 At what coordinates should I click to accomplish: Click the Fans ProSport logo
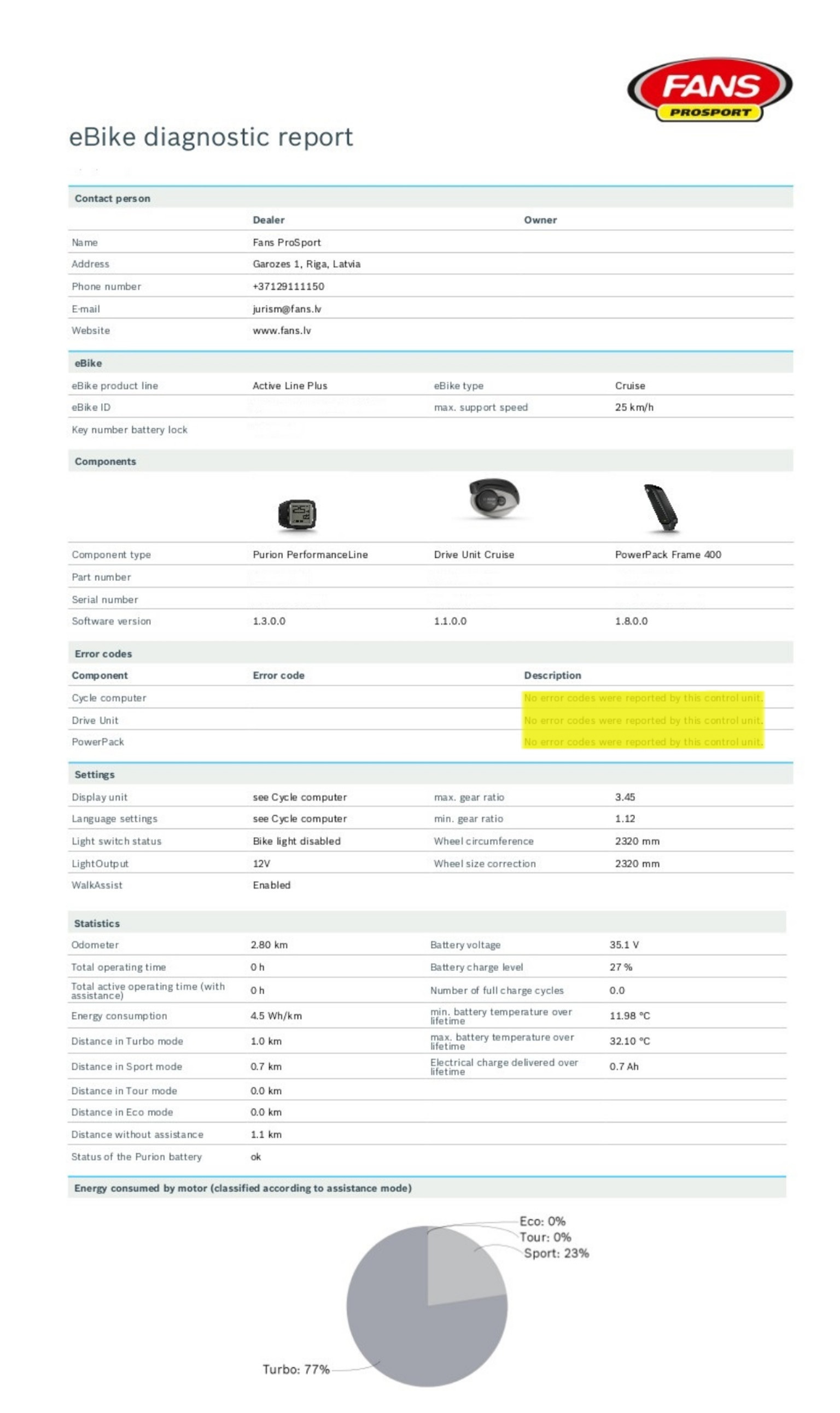[710, 90]
